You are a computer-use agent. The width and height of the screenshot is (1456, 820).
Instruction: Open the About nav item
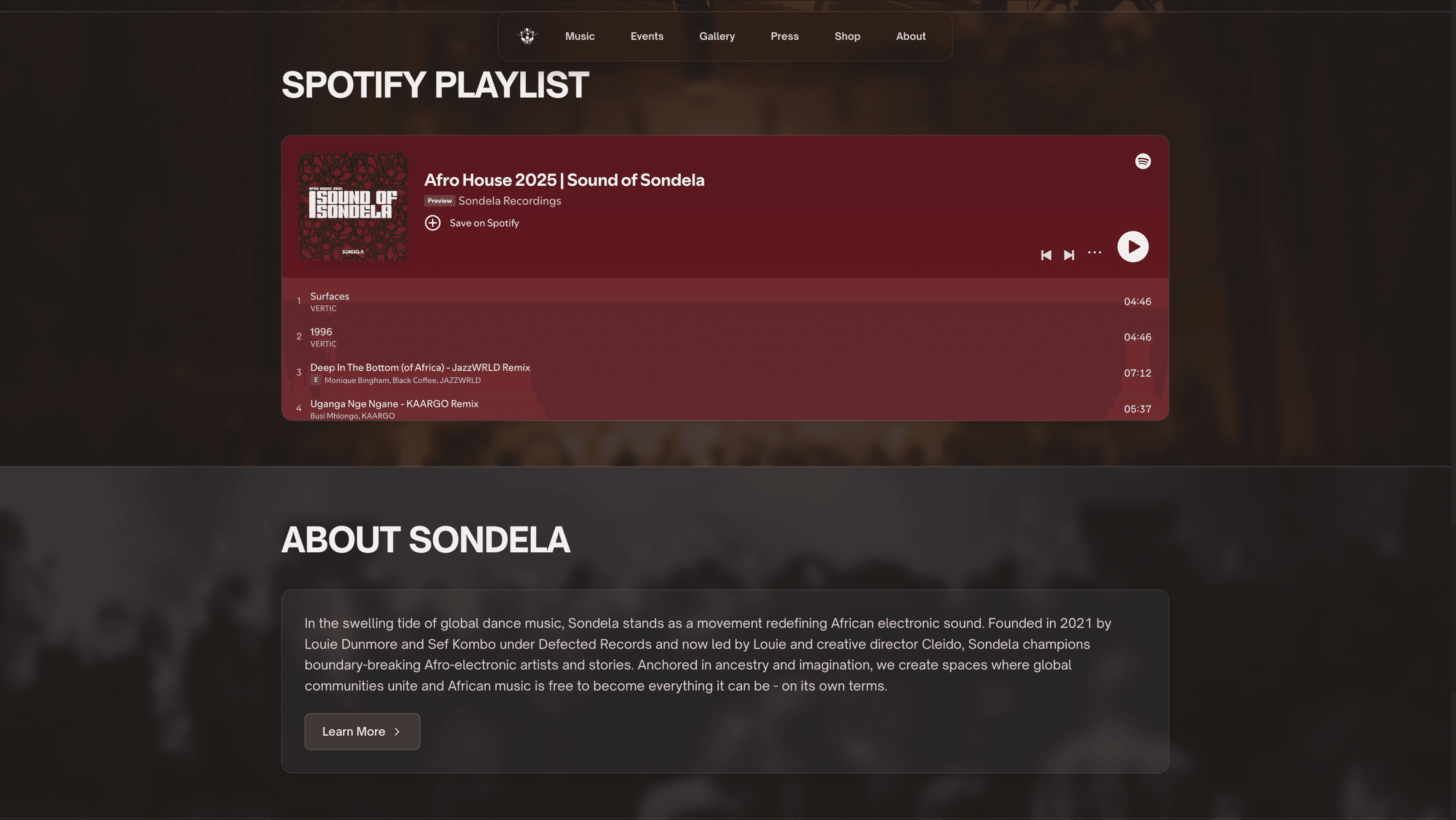click(x=910, y=36)
